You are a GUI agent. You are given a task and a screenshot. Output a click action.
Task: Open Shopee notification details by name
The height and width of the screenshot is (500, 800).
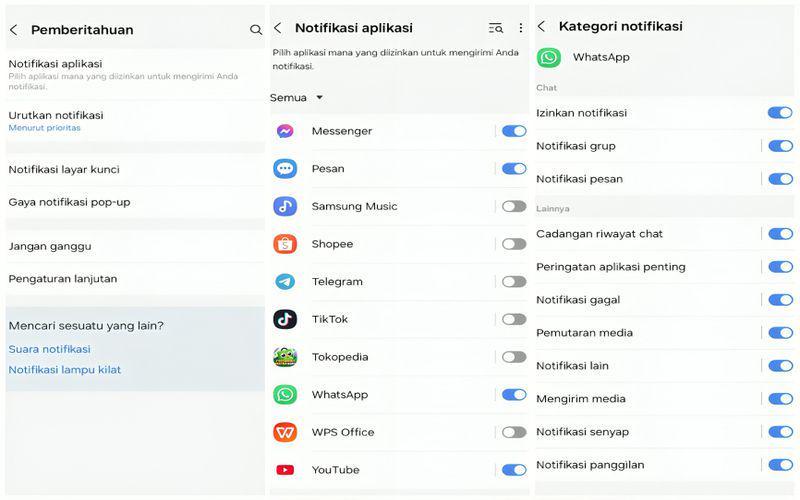pyautogui.click(x=332, y=244)
